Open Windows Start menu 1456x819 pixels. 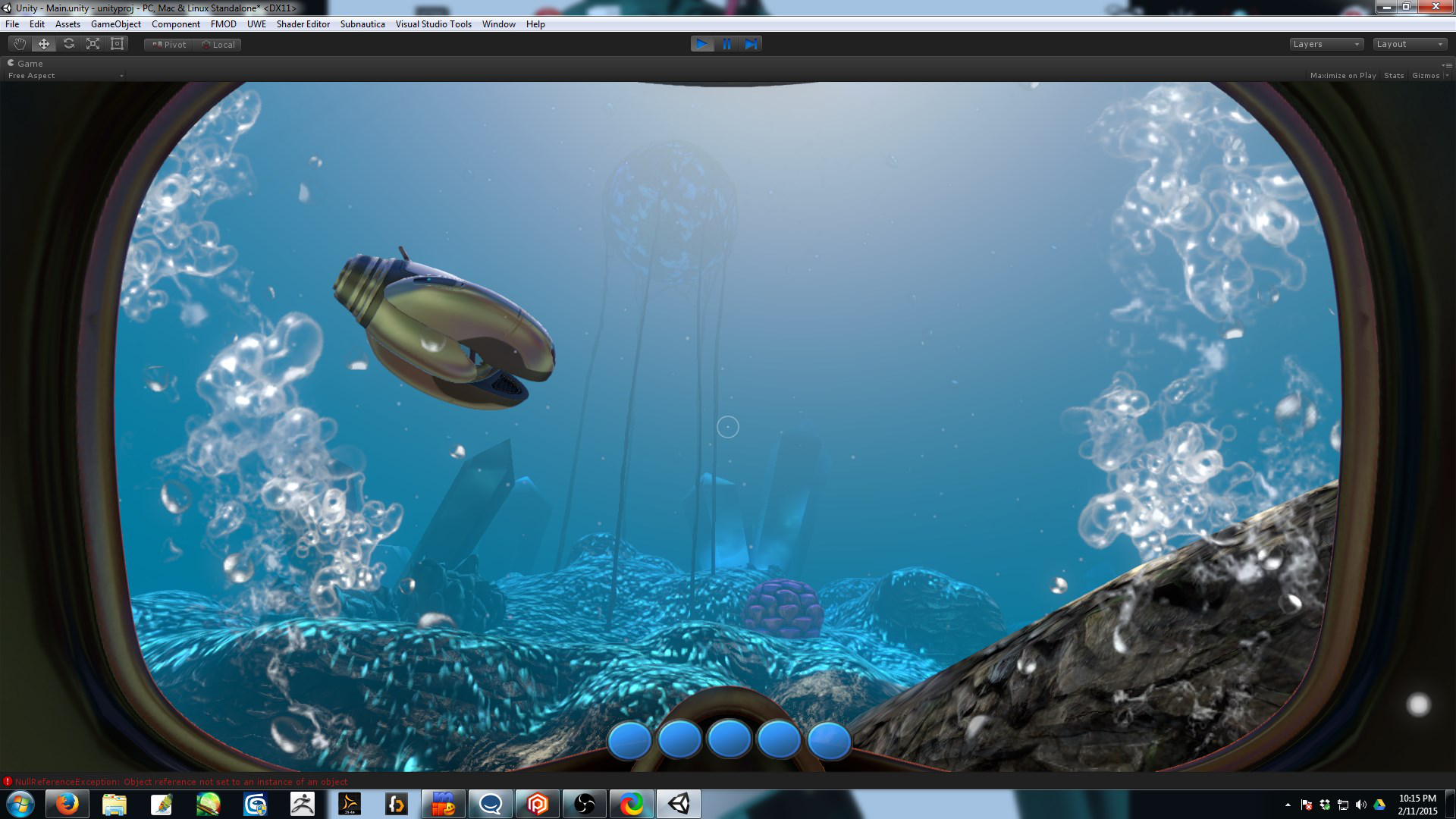click(x=20, y=804)
